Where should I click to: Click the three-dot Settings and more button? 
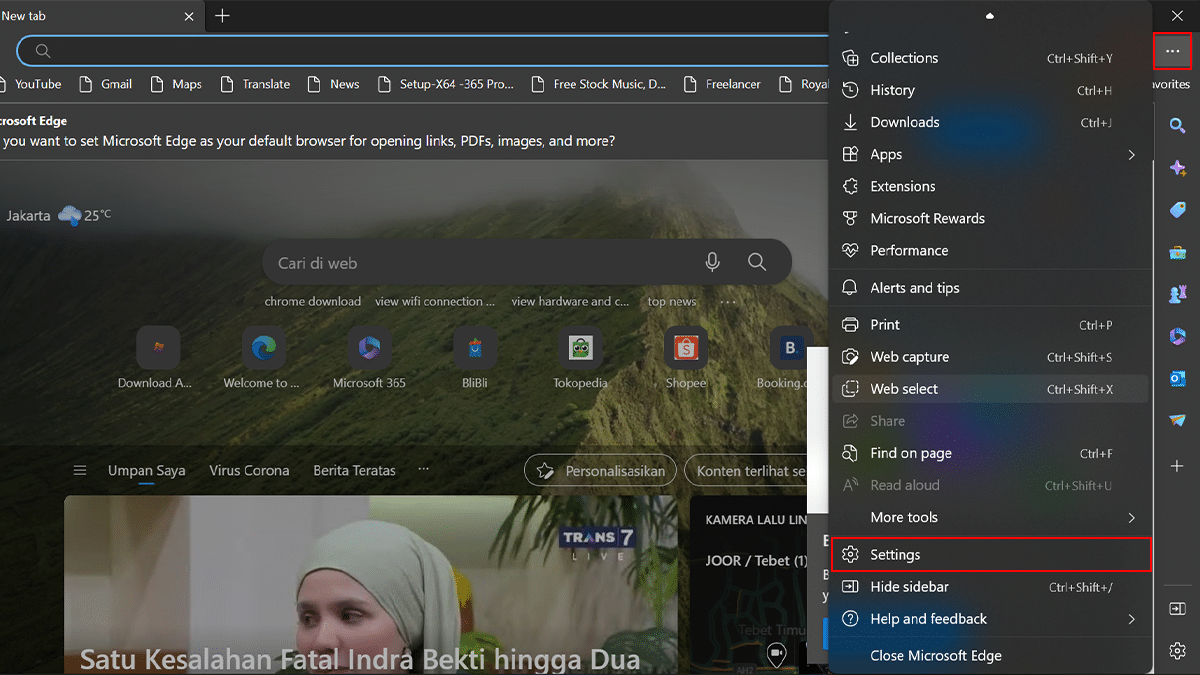tap(1172, 51)
